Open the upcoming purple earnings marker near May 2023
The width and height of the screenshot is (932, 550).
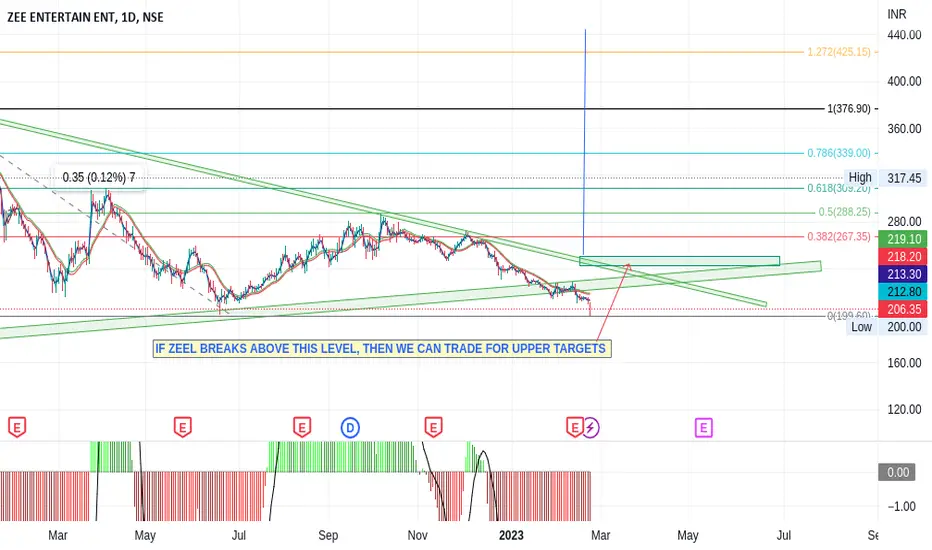704,428
